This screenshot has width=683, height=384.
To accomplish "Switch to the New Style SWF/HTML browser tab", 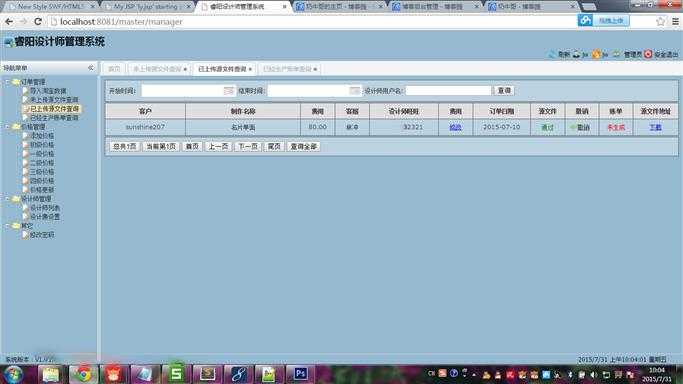I will pyautogui.click(x=51, y=7).
